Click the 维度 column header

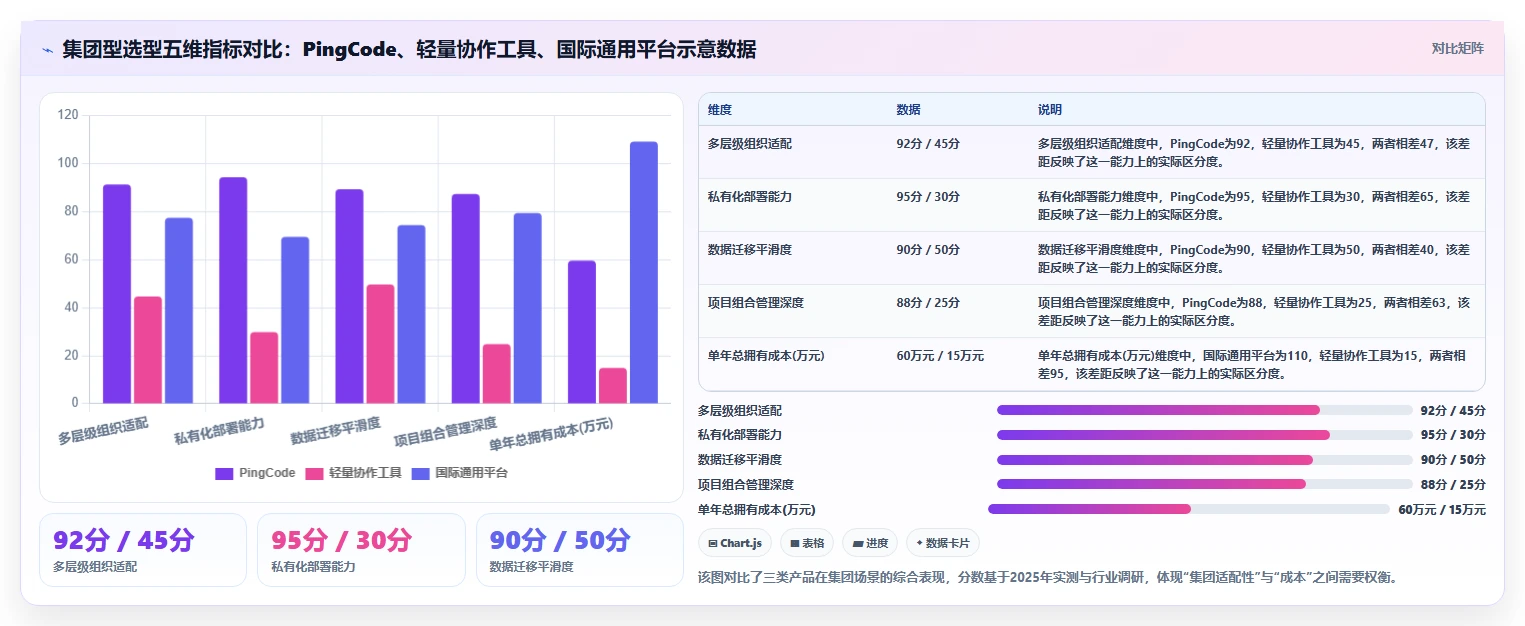719,109
